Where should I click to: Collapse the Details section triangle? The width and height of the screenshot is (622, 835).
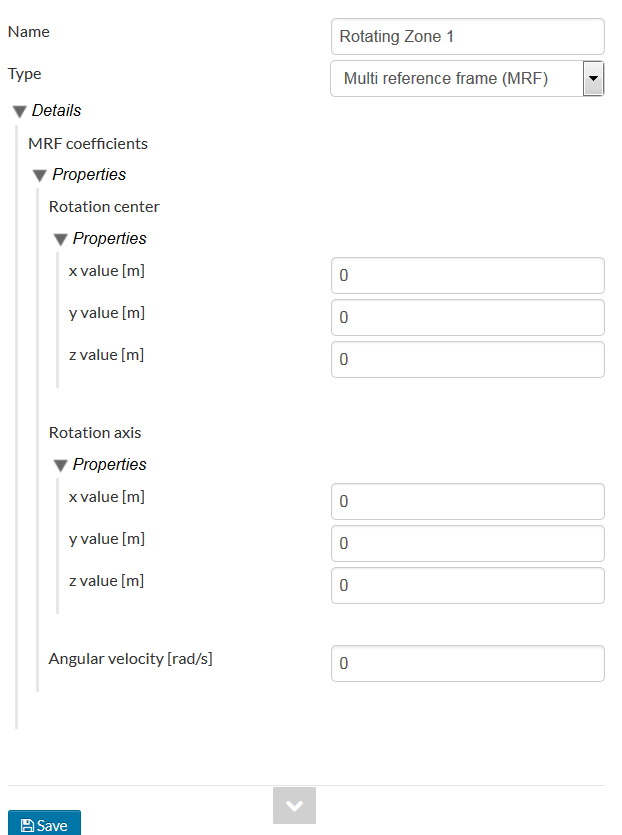click(19, 111)
